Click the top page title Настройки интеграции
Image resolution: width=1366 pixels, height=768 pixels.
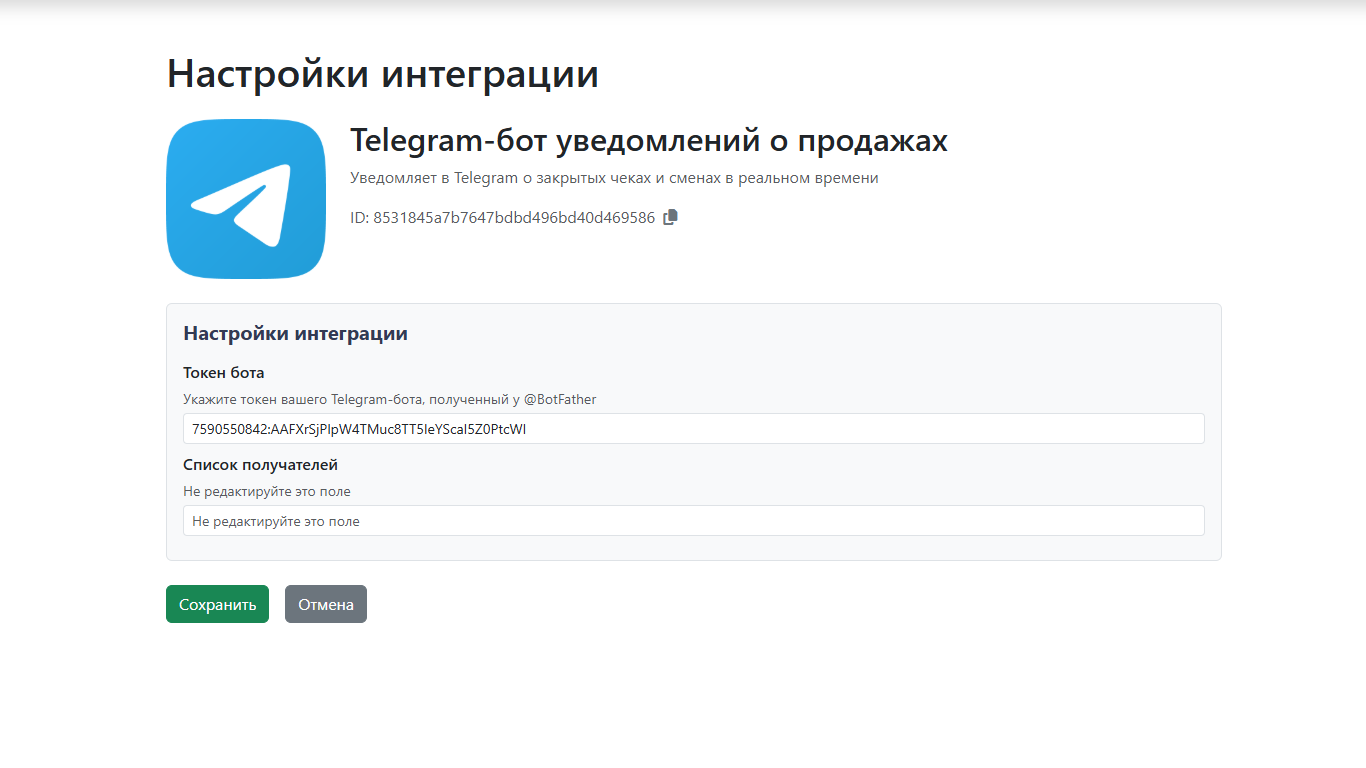[x=382, y=74]
